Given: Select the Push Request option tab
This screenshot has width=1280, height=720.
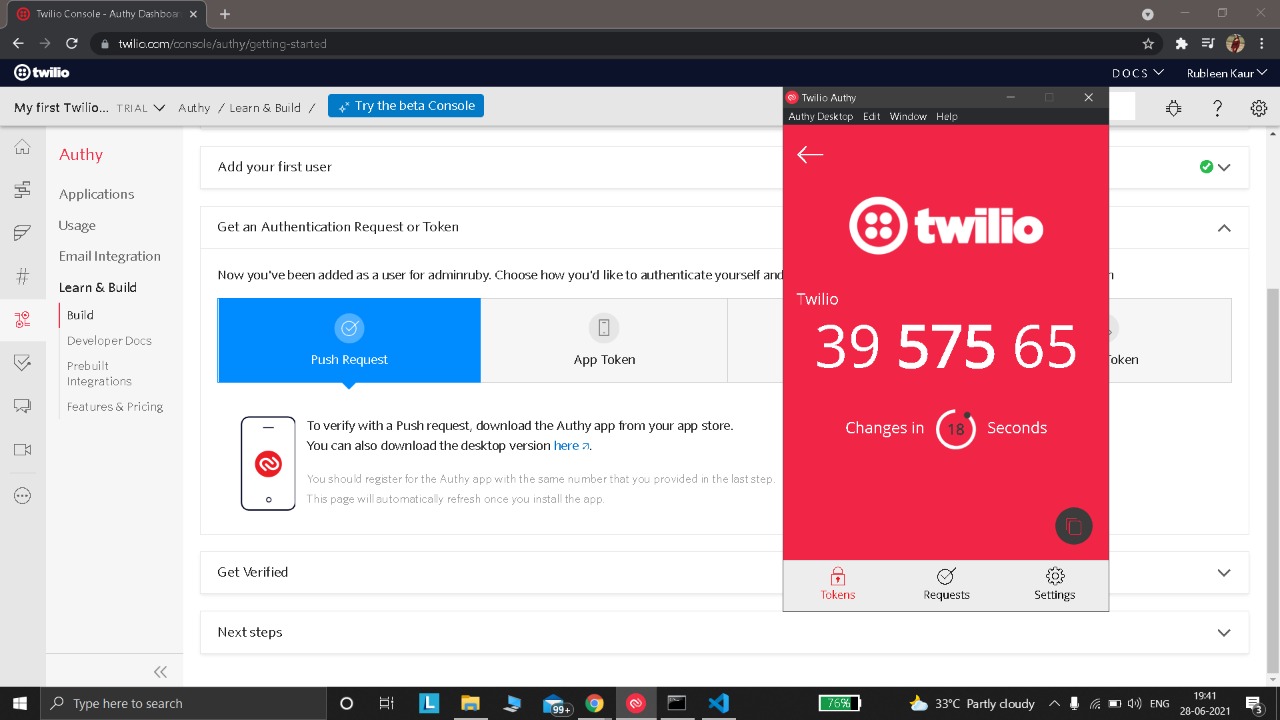Looking at the screenshot, I should click(349, 340).
